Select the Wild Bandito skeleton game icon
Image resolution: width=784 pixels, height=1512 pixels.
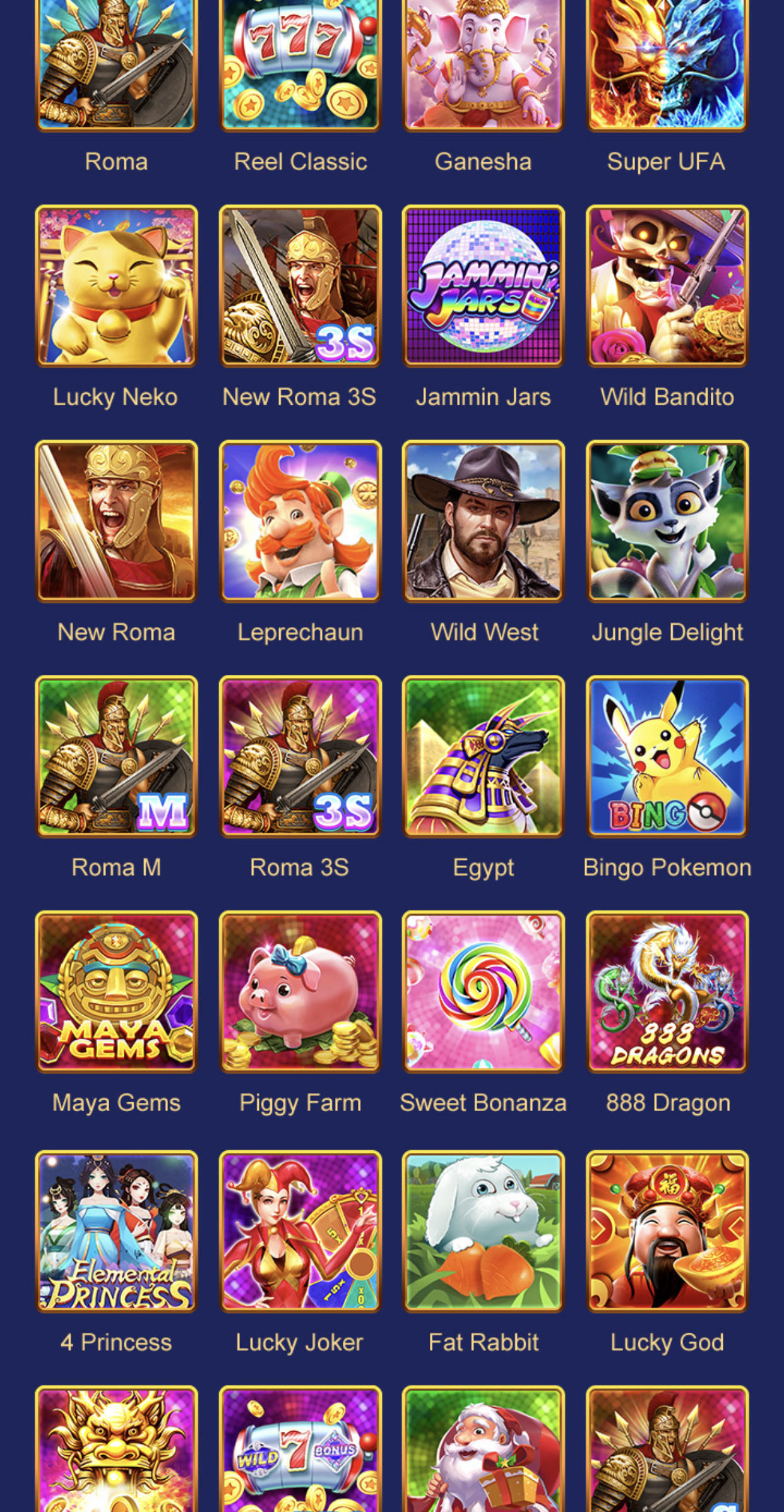667,286
